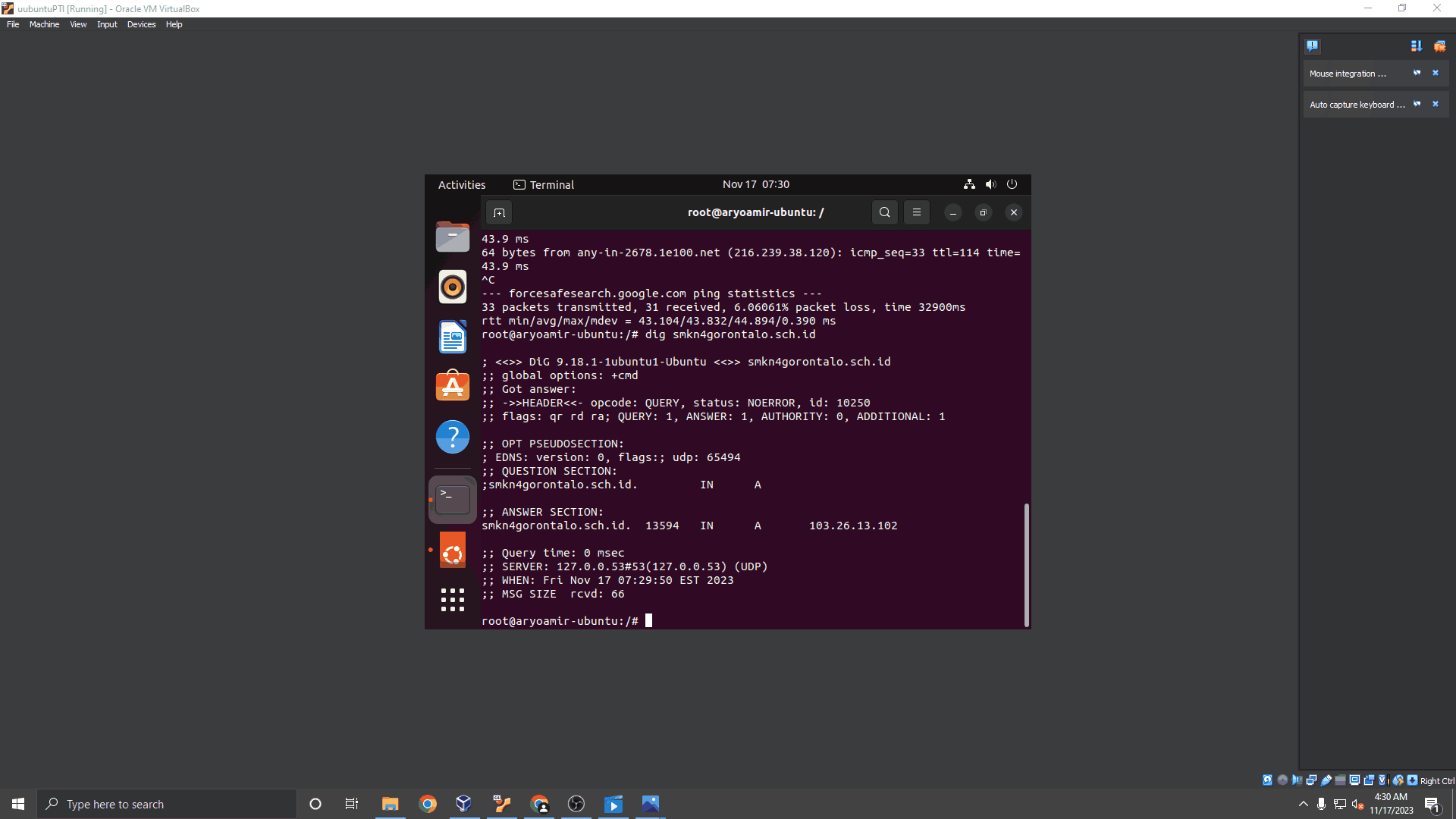Open a new terminal tab
Image resolution: width=1456 pixels, height=819 pixels.
point(499,212)
